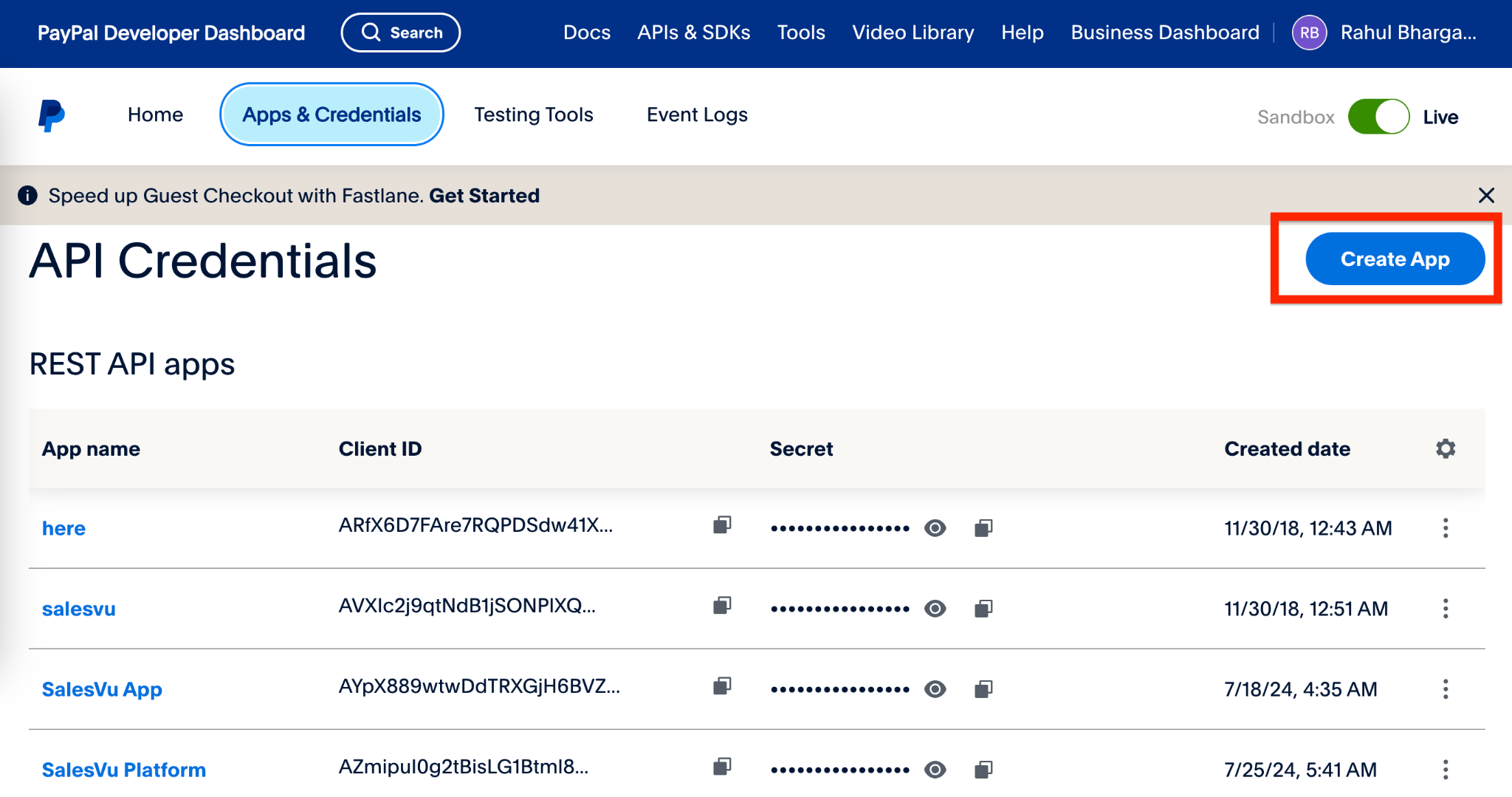This screenshot has height=797, width=1512.
Task: Click date 11/30/18, 12:51 AM
Action: click(x=1306, y=609)
